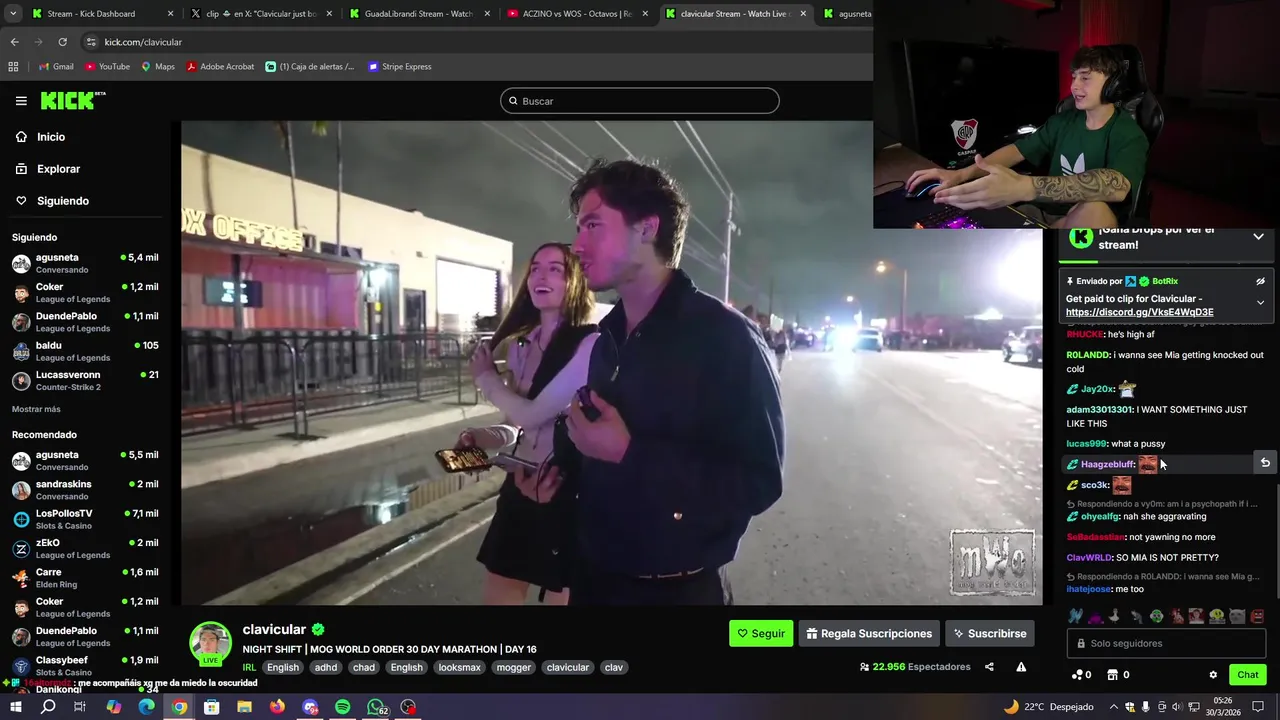1280x720 pixels.
Task: Open Firefox from the taskbar
Action: (x=277, y=707)
